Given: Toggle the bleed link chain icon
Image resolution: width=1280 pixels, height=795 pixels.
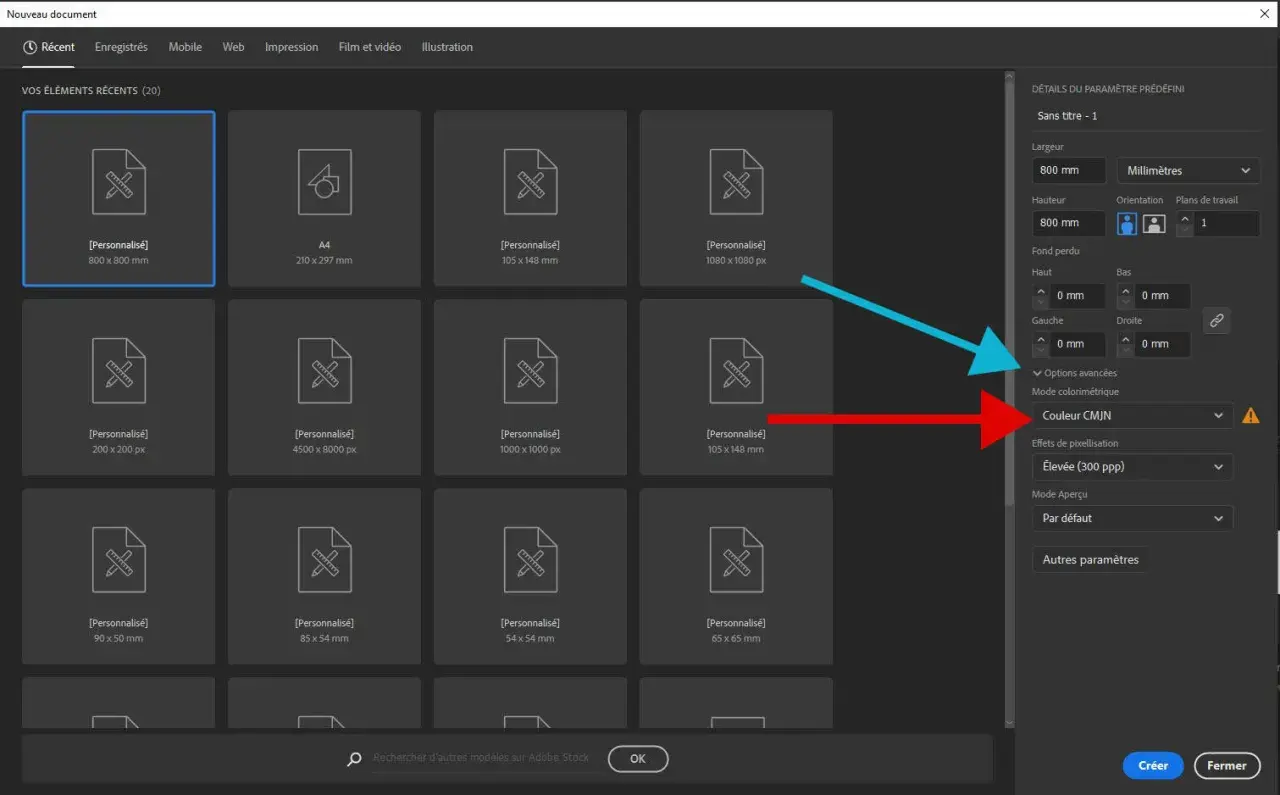Looking at the screenshot, I should 1216,320.
